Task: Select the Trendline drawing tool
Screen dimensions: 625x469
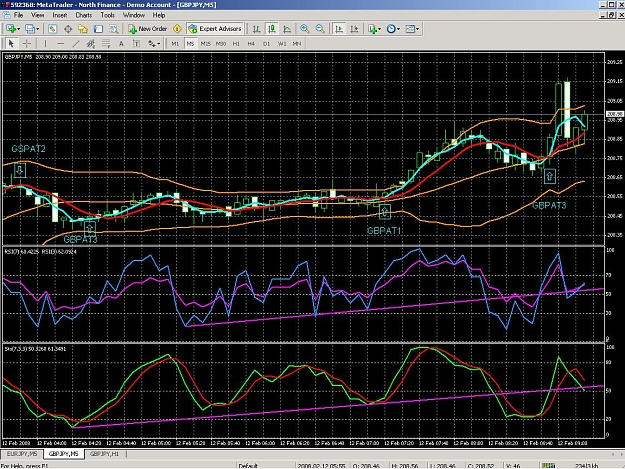Action: coord(76,43)
